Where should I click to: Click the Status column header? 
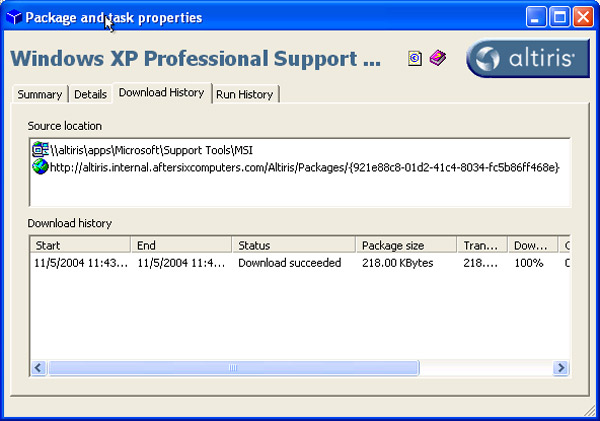[294, 245]
